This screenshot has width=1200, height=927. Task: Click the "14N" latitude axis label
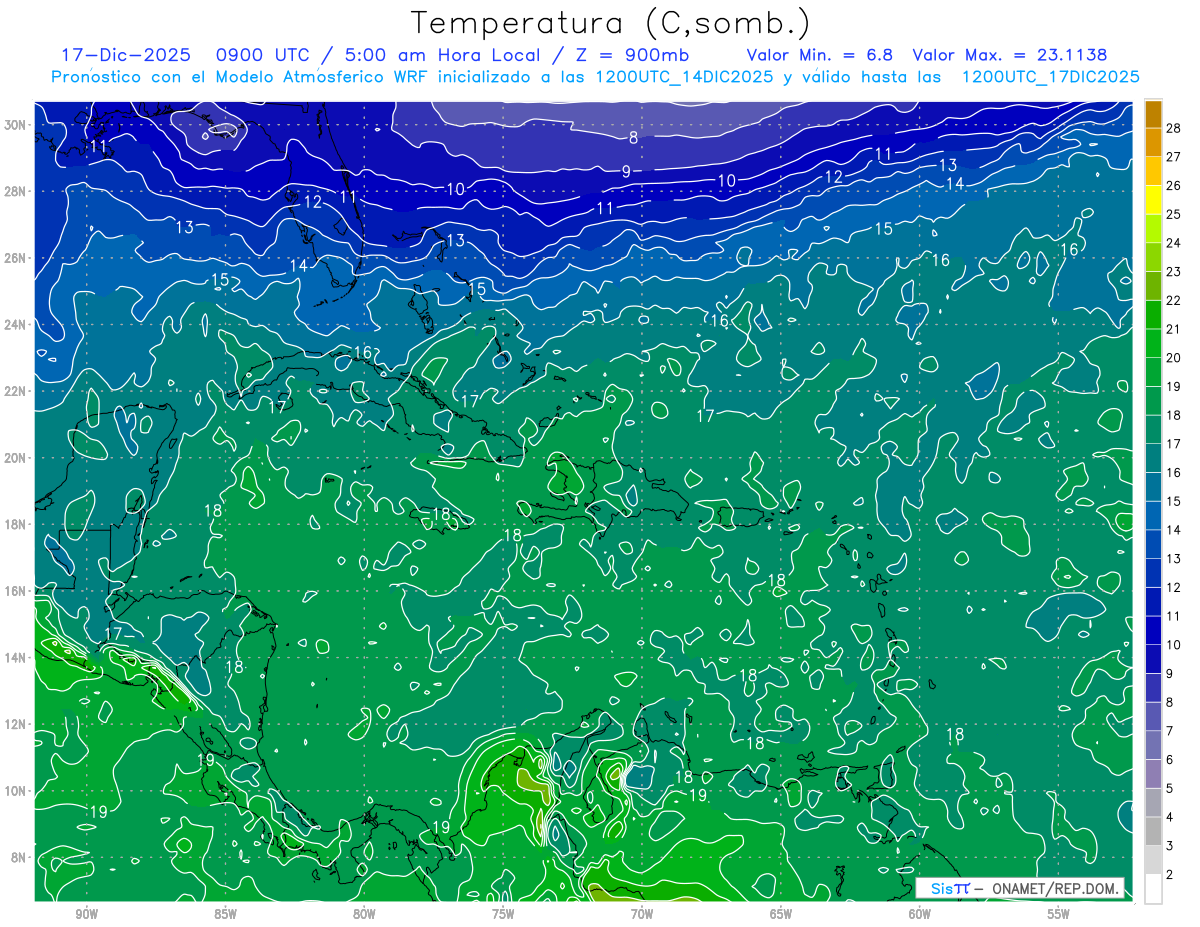pos(15,657)
